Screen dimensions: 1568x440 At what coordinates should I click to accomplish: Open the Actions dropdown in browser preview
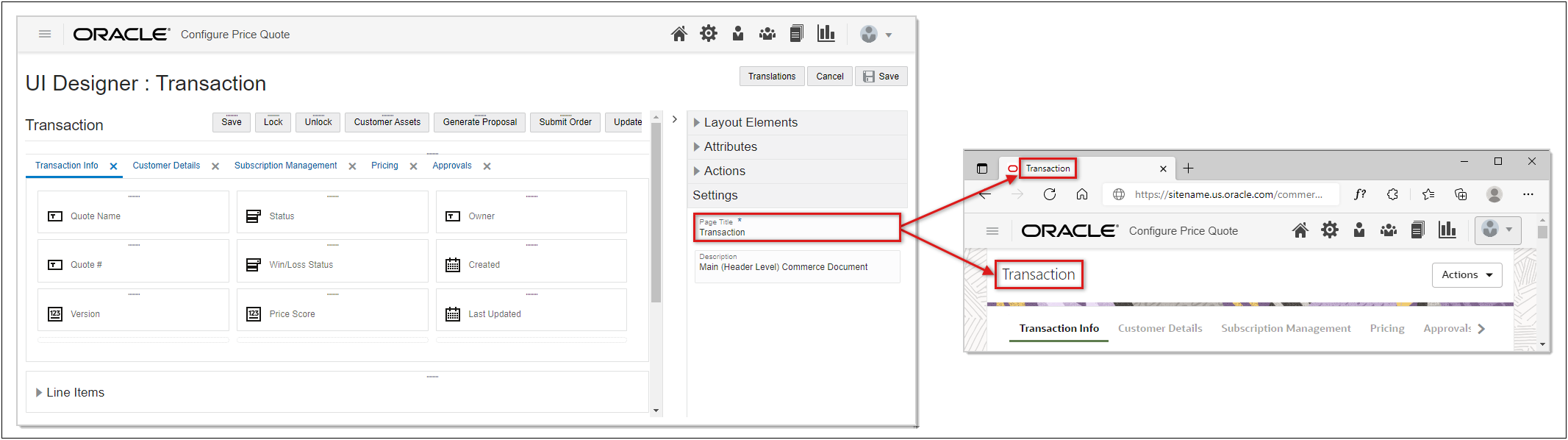coord(1467,274)
